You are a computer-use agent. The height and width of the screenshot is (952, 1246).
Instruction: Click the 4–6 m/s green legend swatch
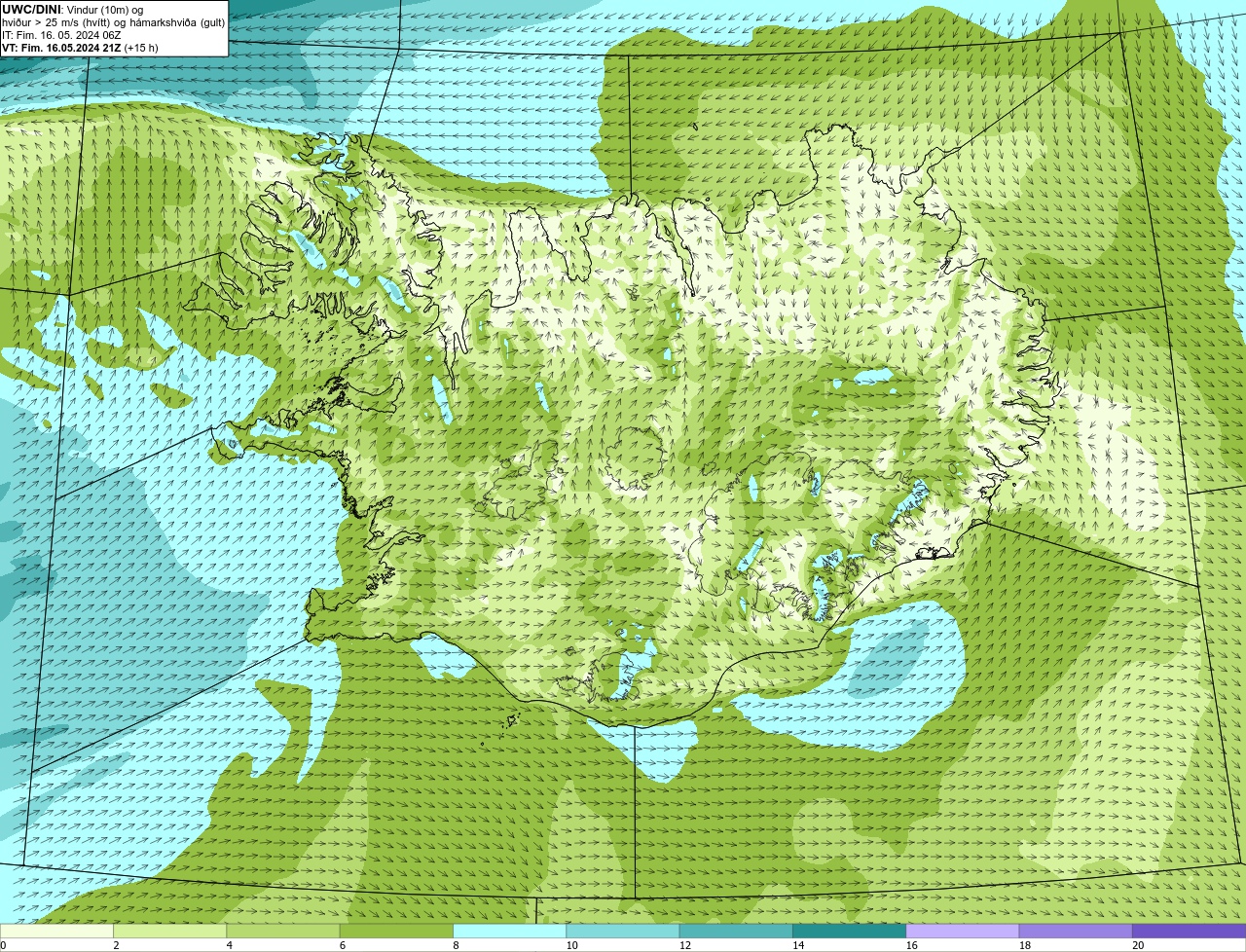coord(283,931)
